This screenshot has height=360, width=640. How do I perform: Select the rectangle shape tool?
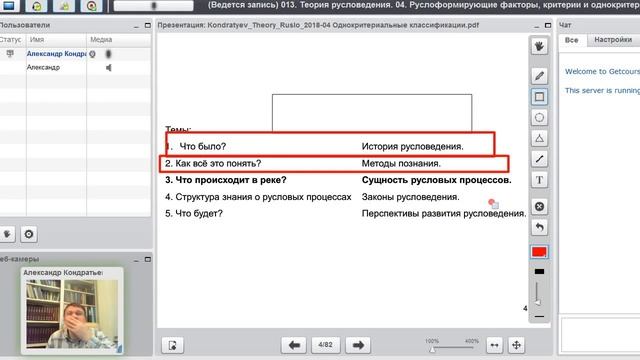[x=539, y=97]
